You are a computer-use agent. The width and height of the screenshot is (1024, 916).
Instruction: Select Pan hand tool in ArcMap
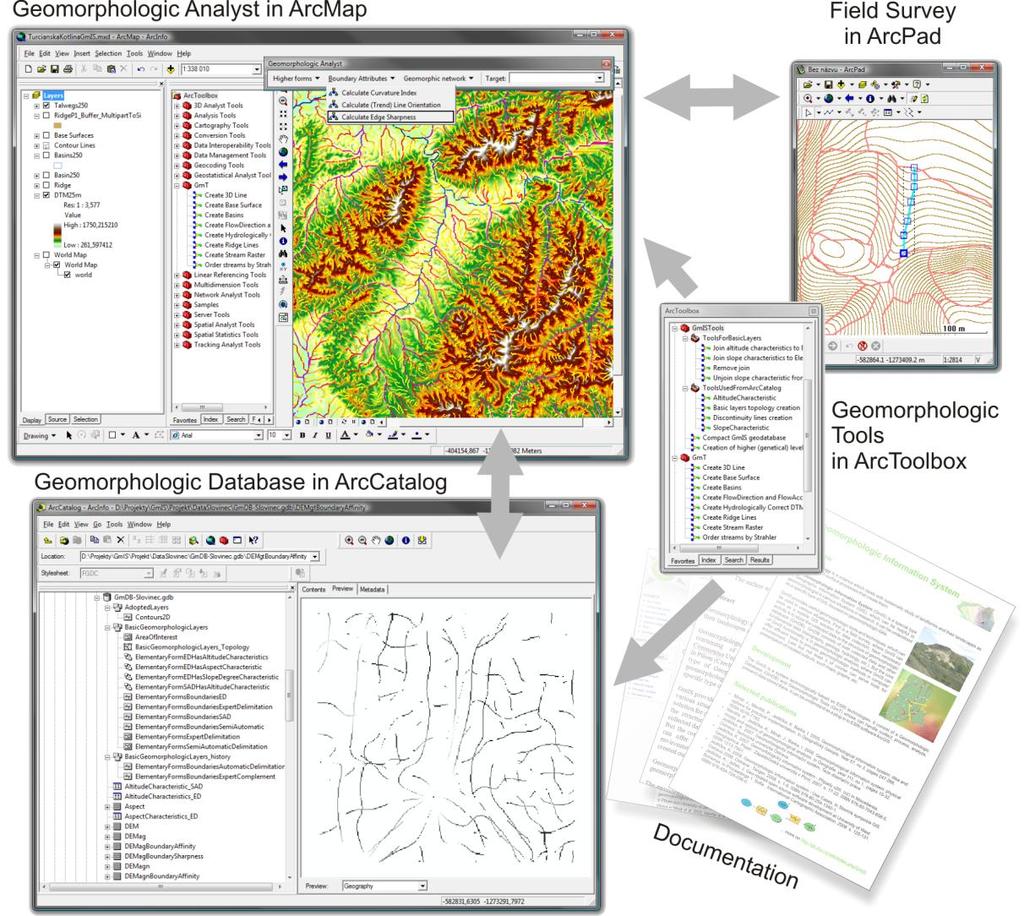pos(283,139)
